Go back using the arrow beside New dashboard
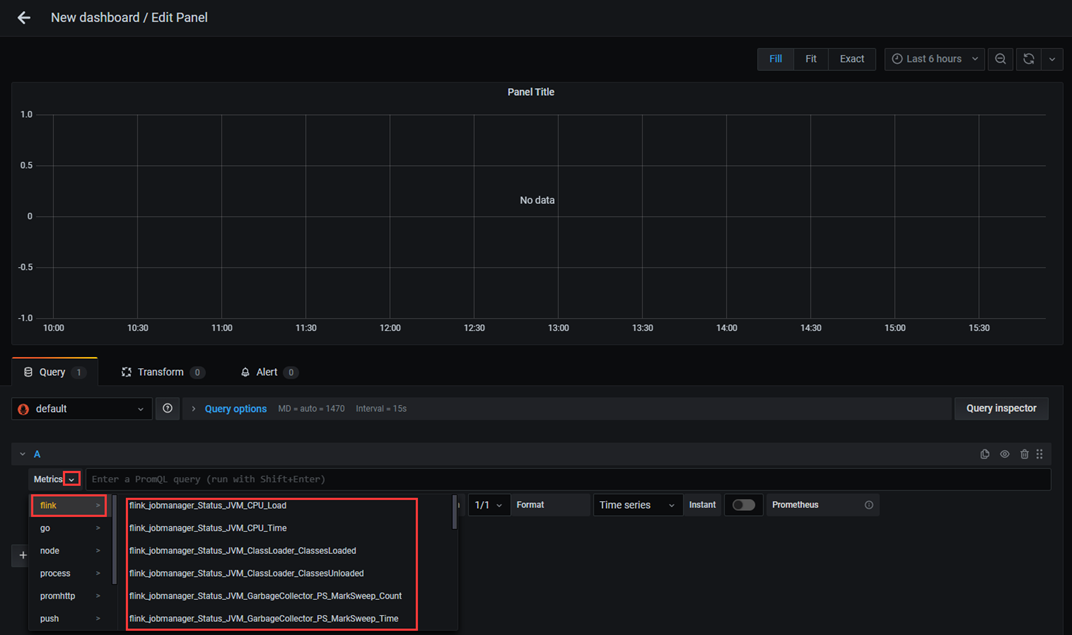This screenshot has width=1072, height=635. pos(24,18)
